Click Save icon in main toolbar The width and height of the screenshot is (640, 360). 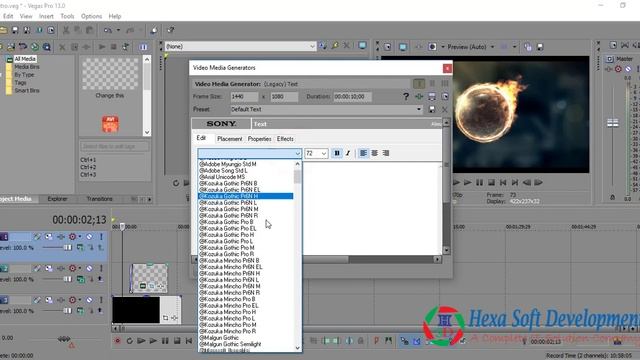point(15,30)
